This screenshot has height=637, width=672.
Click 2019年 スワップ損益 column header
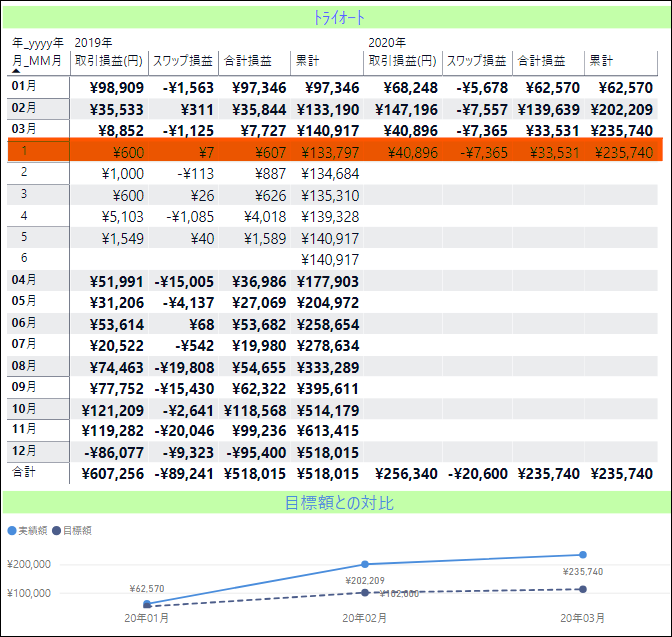tap(183, 60)
